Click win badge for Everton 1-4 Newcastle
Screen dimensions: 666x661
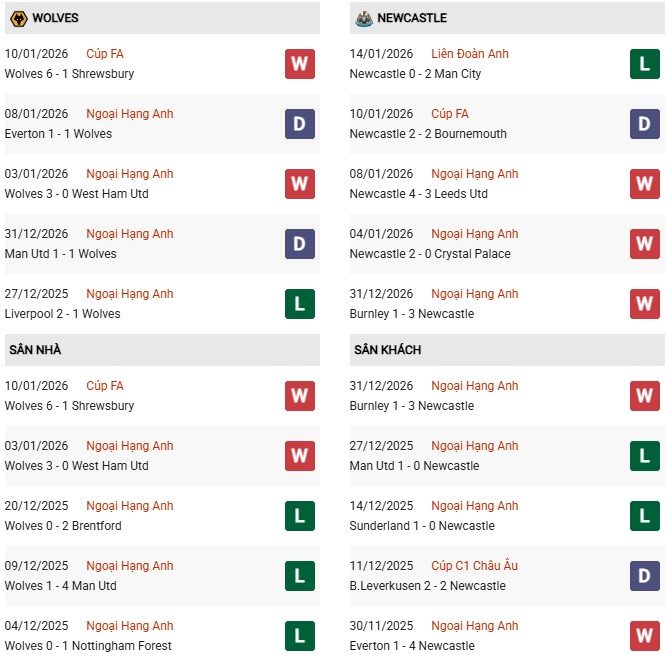click(x=644, y=636)
